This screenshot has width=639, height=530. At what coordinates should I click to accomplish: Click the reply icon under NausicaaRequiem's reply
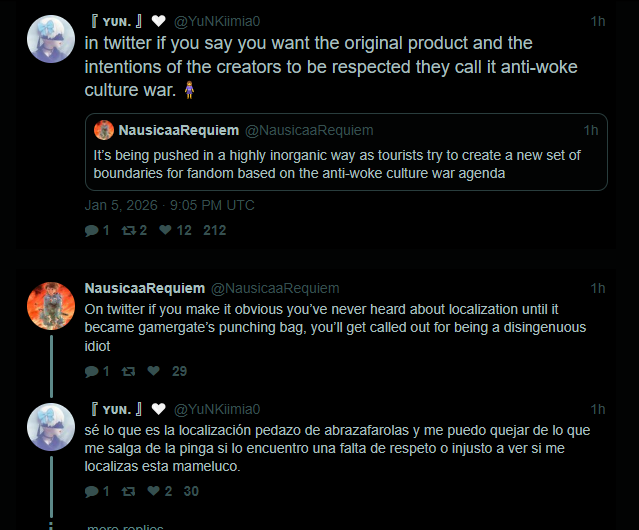point(92,371)
